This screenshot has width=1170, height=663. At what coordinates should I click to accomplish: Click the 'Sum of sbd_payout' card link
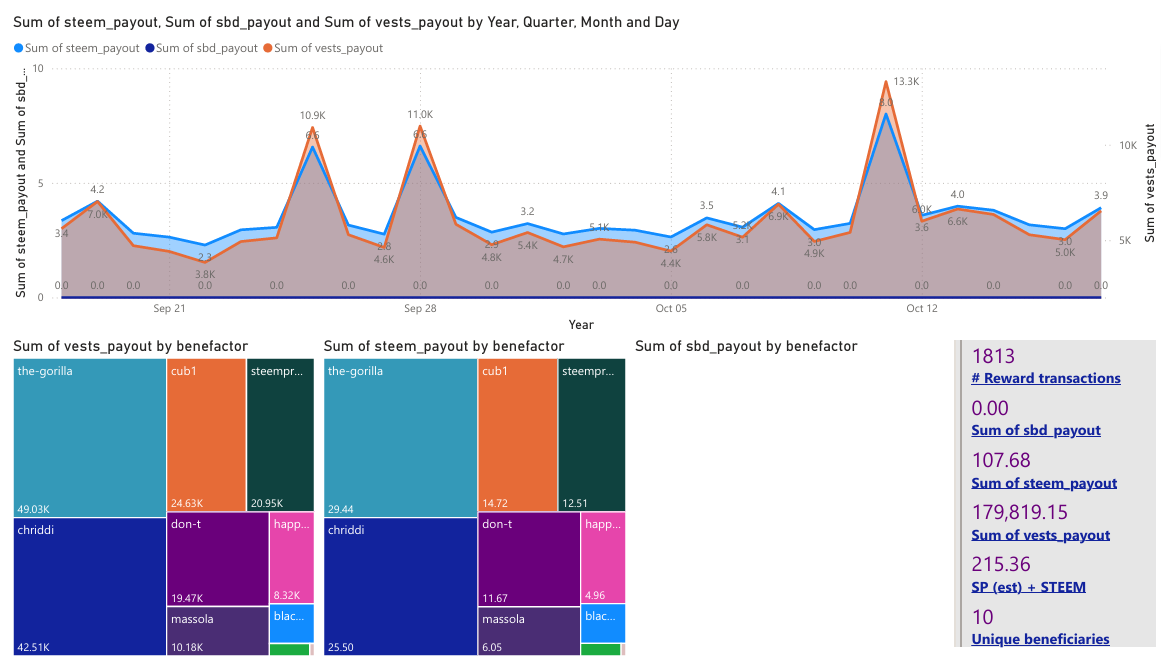click(1036, 430)
